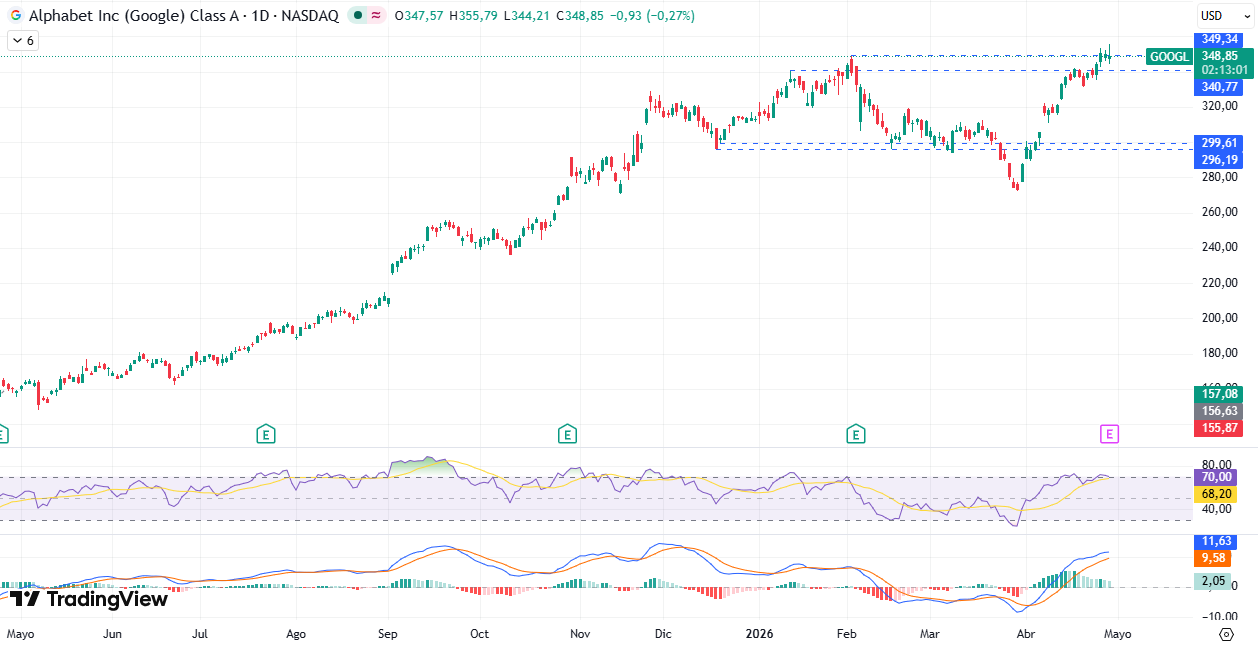Select the 299,61 horizontal line price label
The width and height of the screenshot is (1258, 647).
pyautogui.click(x=1220, y=143)
